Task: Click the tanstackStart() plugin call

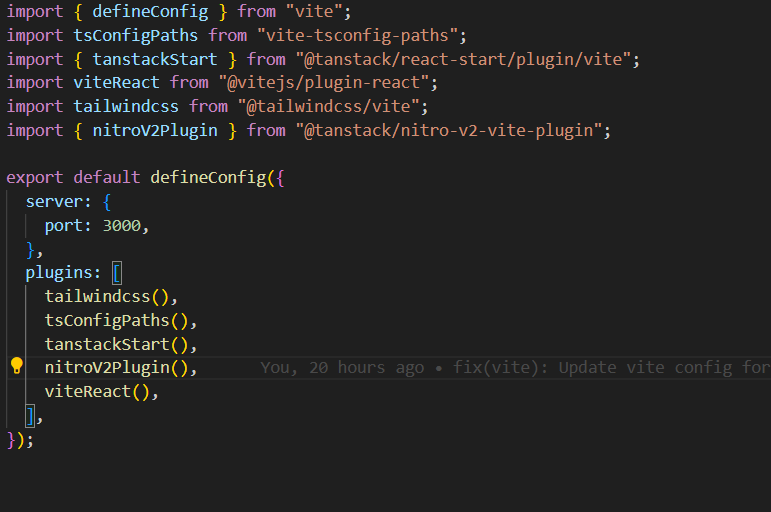Action: point(117,345)
